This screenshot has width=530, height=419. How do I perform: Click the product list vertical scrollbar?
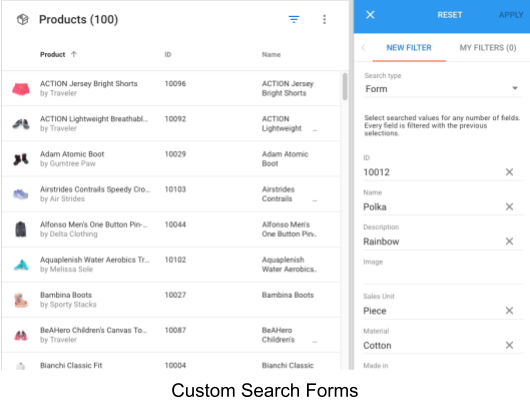(345, 86)
